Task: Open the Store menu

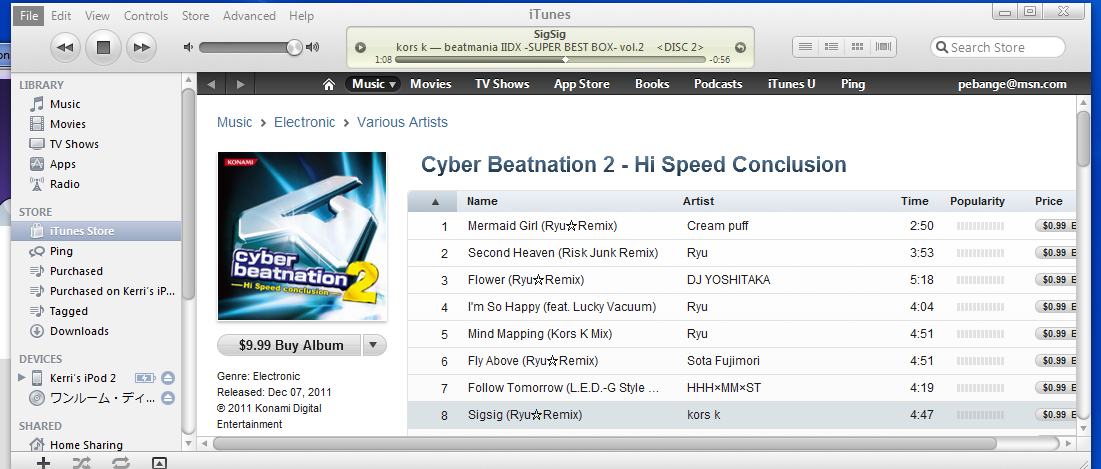Action: [195, 15]
